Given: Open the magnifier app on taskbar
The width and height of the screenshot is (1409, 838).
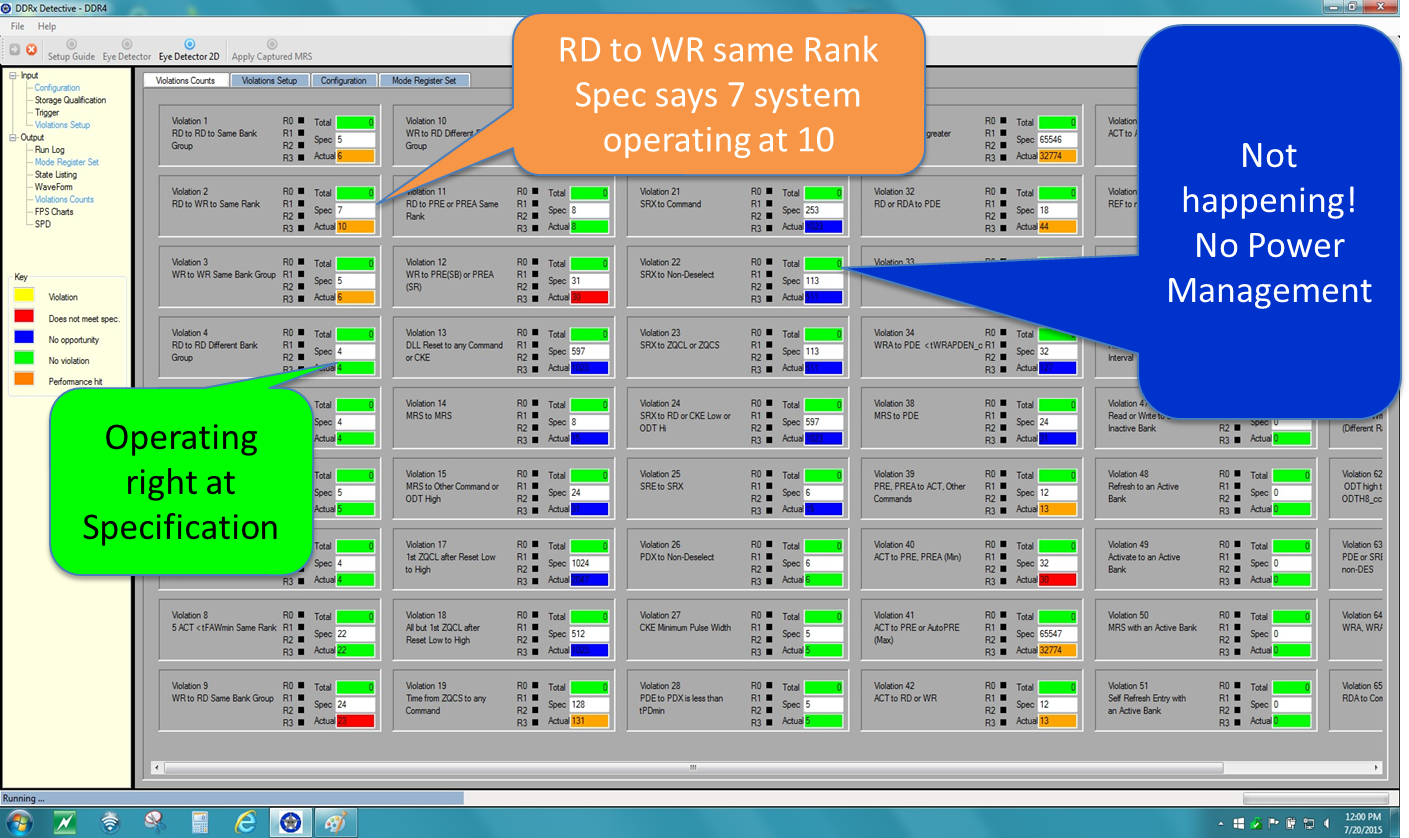Looking at the screenshot, I should (x=155, y=822).
